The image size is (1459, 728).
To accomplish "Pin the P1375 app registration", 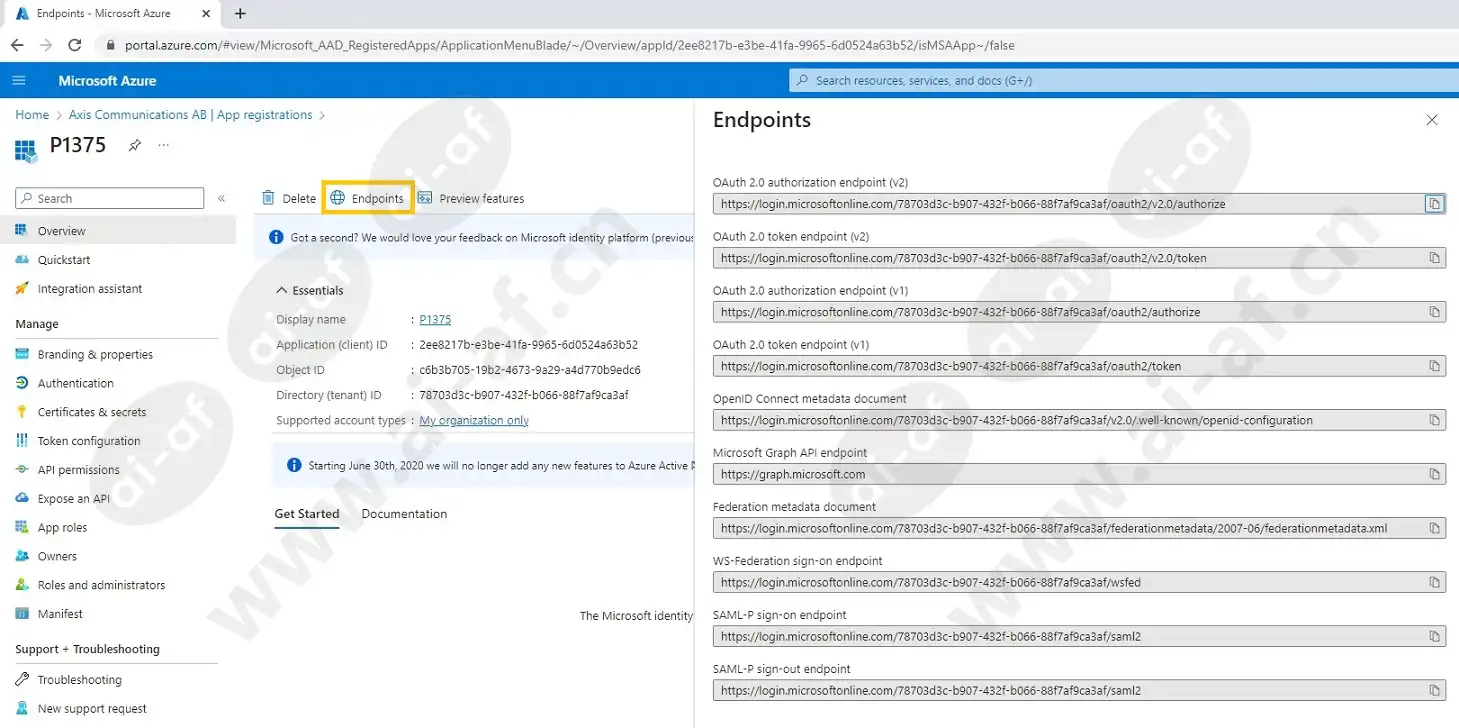I will (135, 146).
